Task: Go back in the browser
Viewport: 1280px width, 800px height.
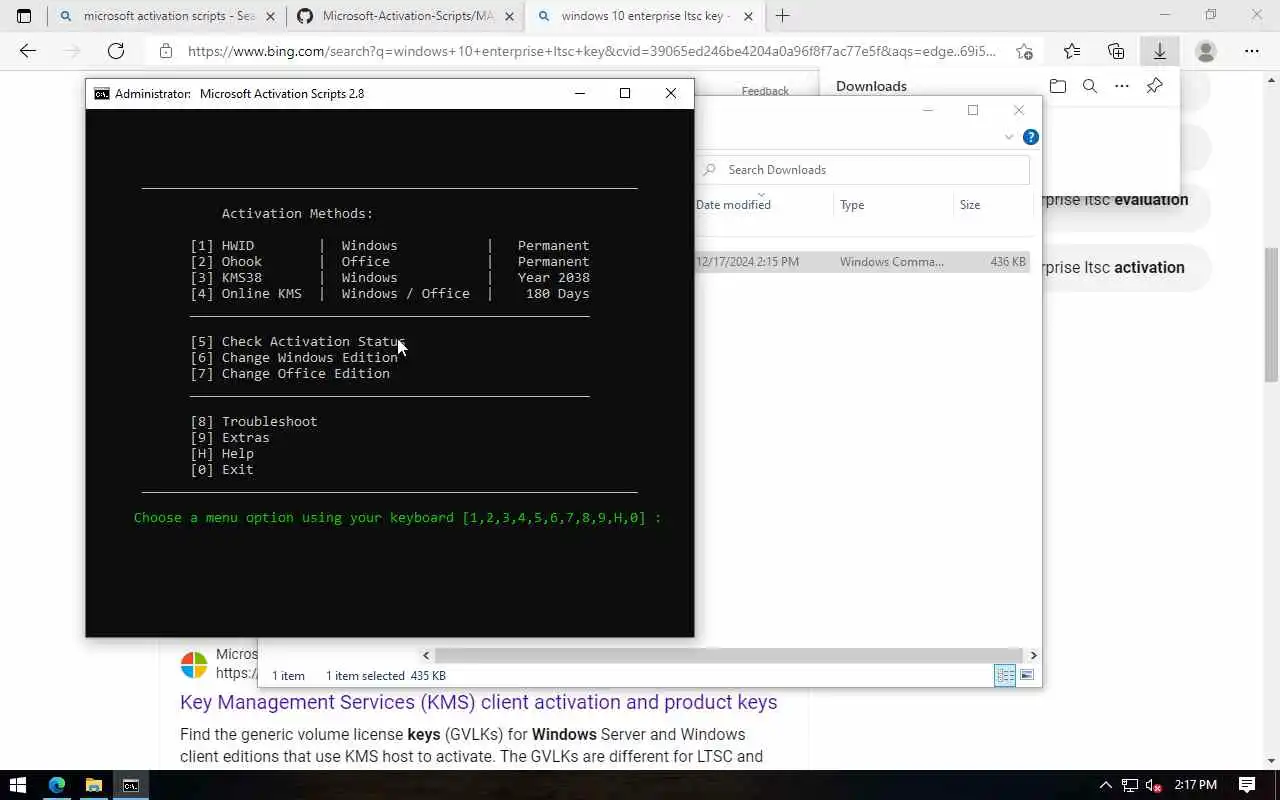Action: point(27,51)
